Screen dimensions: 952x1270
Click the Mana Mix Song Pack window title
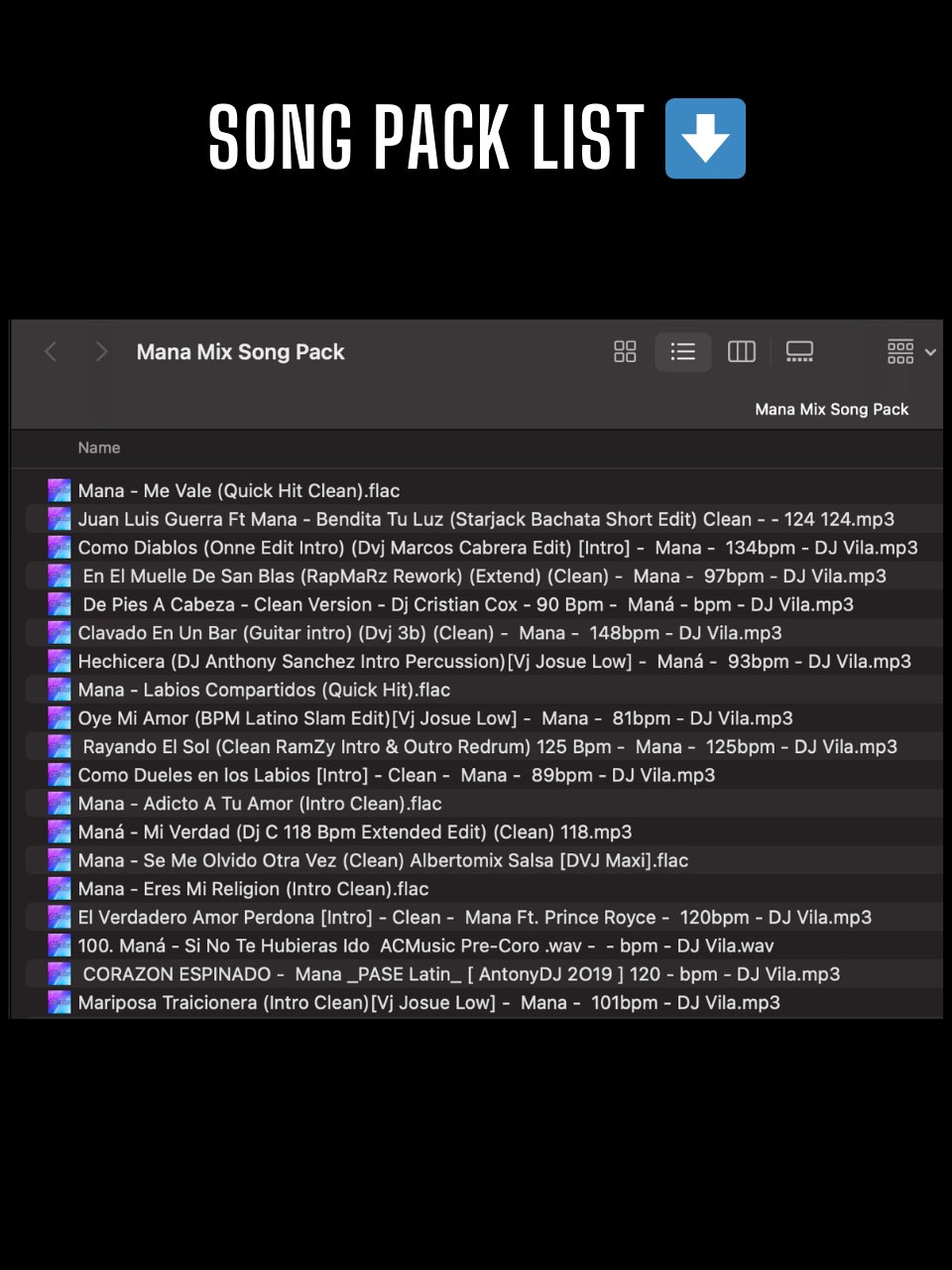(241, 351)
